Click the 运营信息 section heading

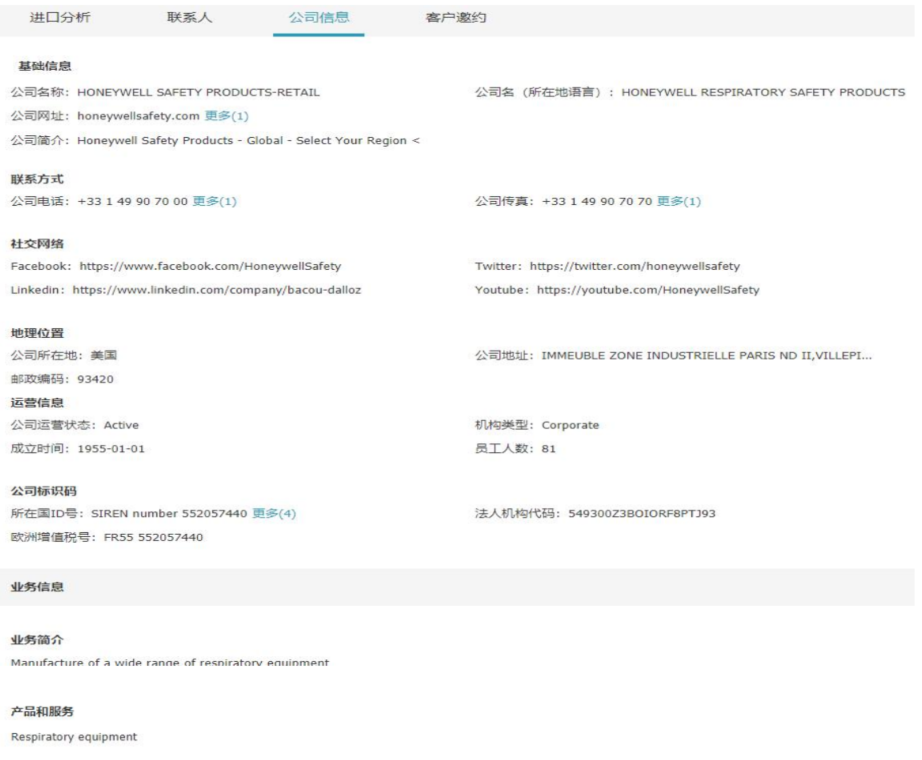[37, 403]
